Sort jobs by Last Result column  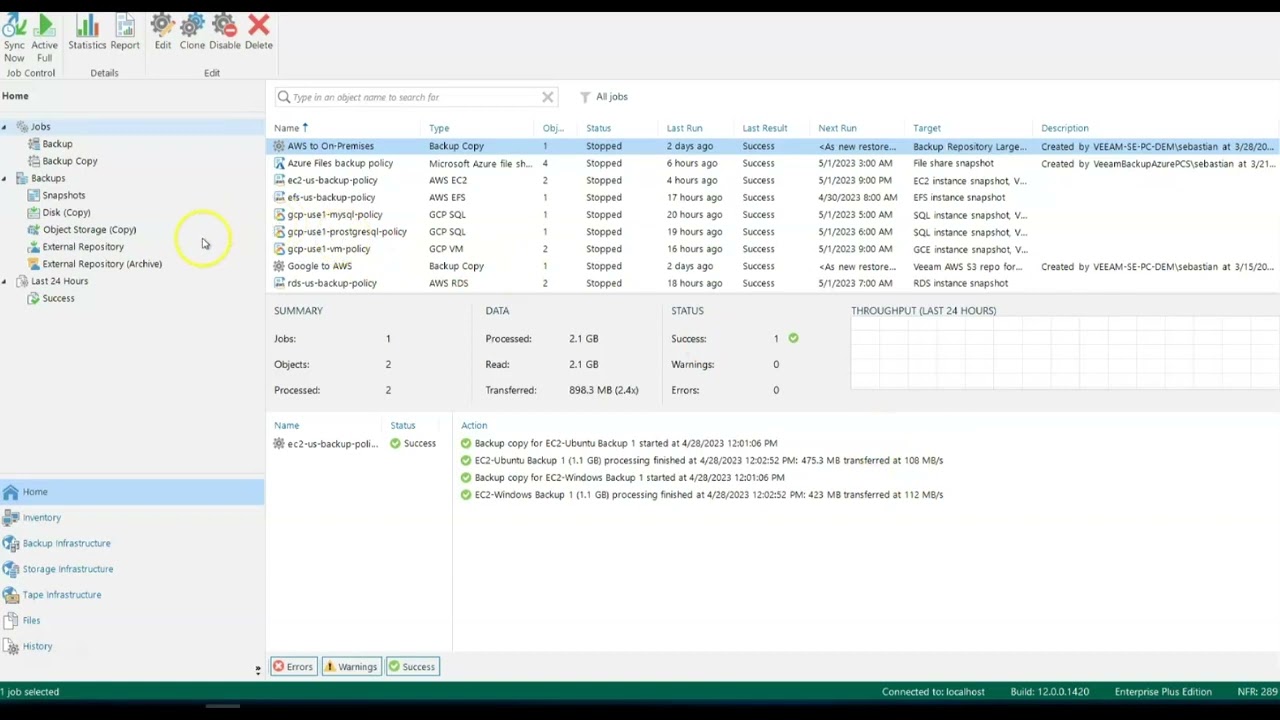[x=764, y=128]
